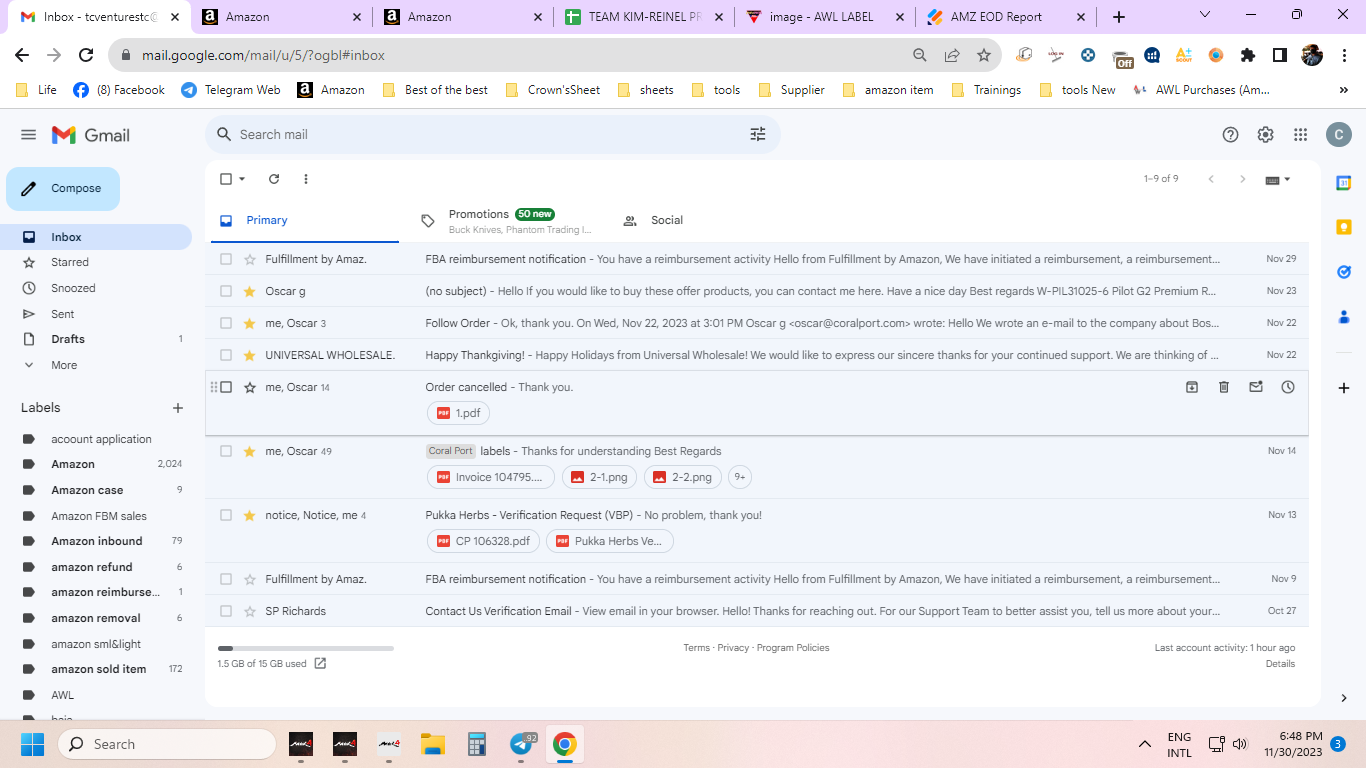Click the search options filter icon
Screen dimensions: 1366x768
[x=758, y=134]
